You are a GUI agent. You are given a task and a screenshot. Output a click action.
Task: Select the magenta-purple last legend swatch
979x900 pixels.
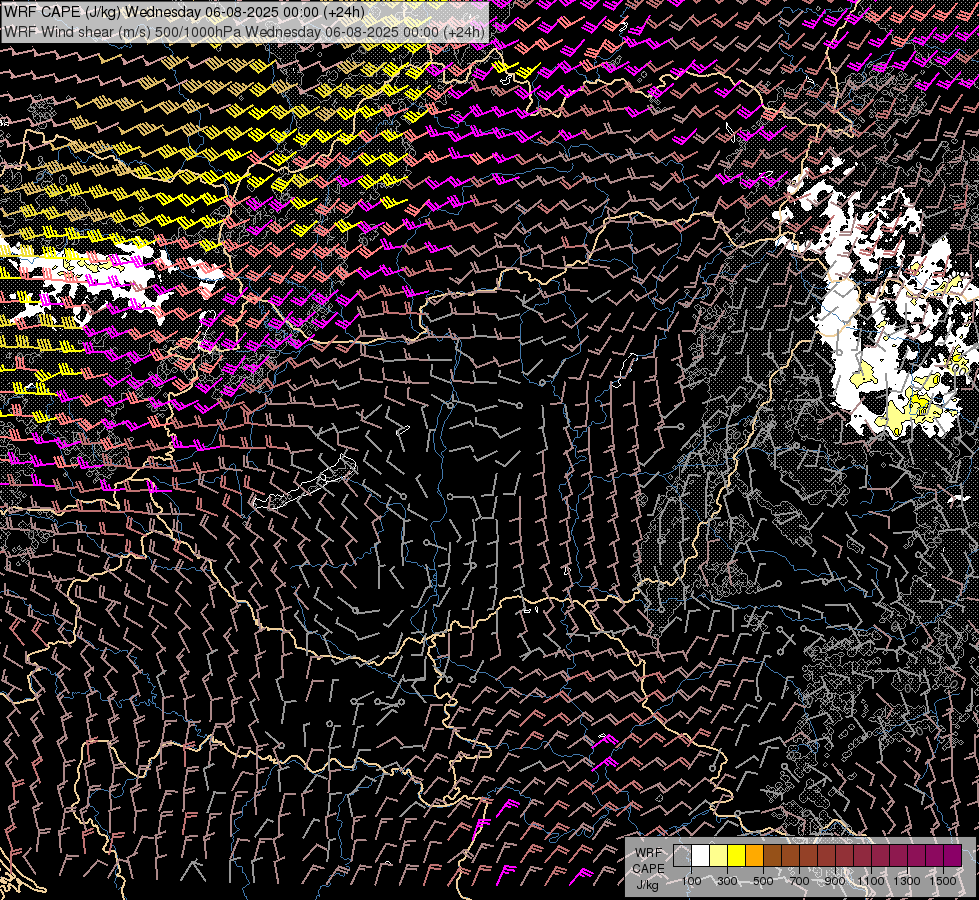[952, 855]
